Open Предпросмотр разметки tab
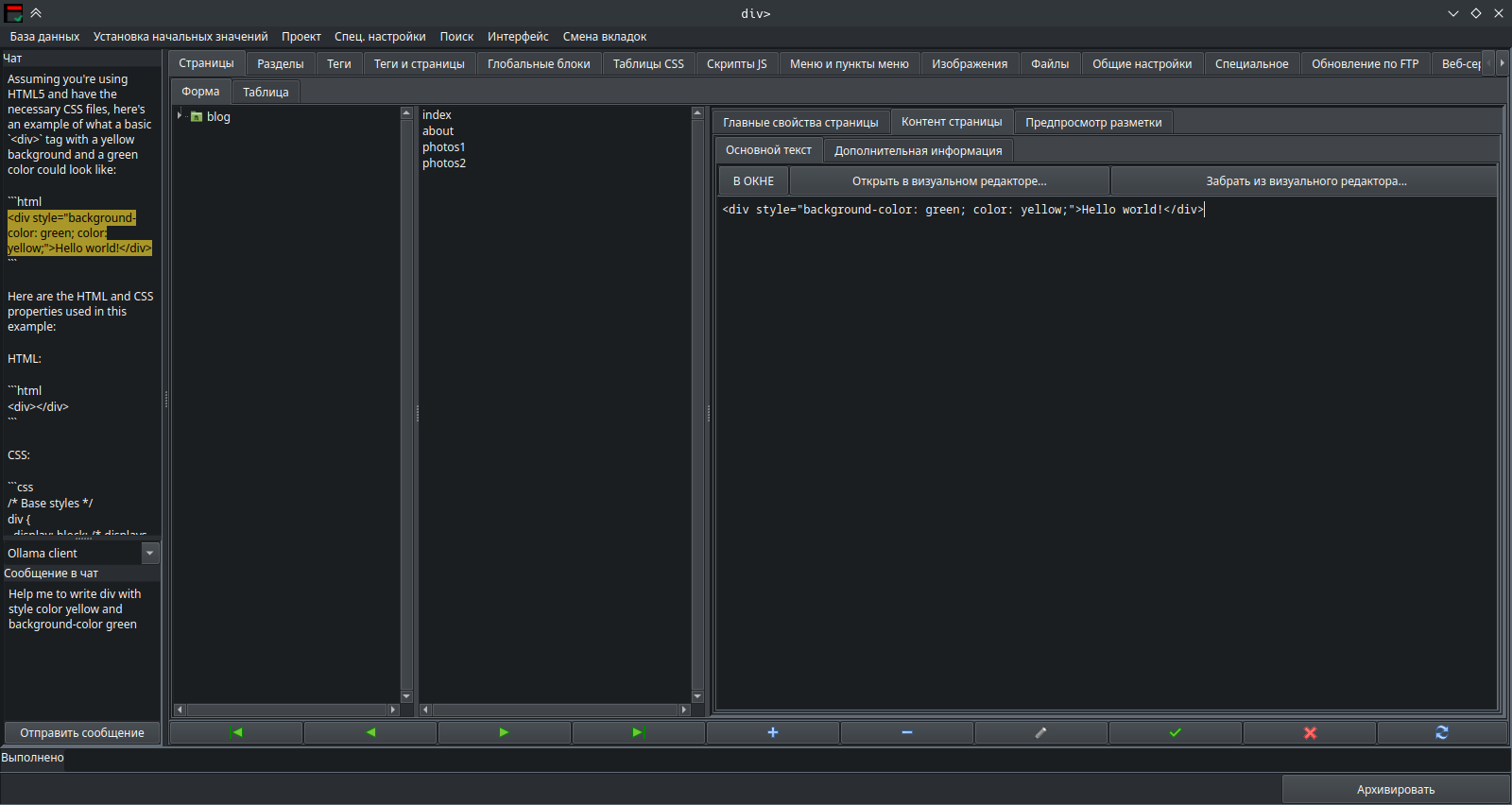This screenshot has height=805, width=1512. (x=1093, y=122)
